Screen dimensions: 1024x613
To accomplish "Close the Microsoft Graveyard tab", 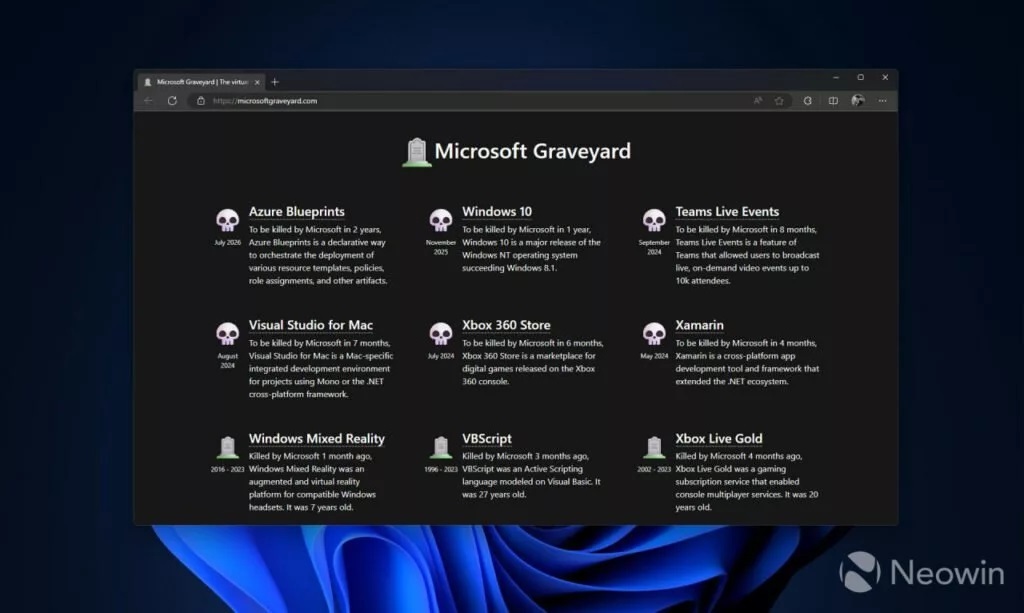I will 257,82.
